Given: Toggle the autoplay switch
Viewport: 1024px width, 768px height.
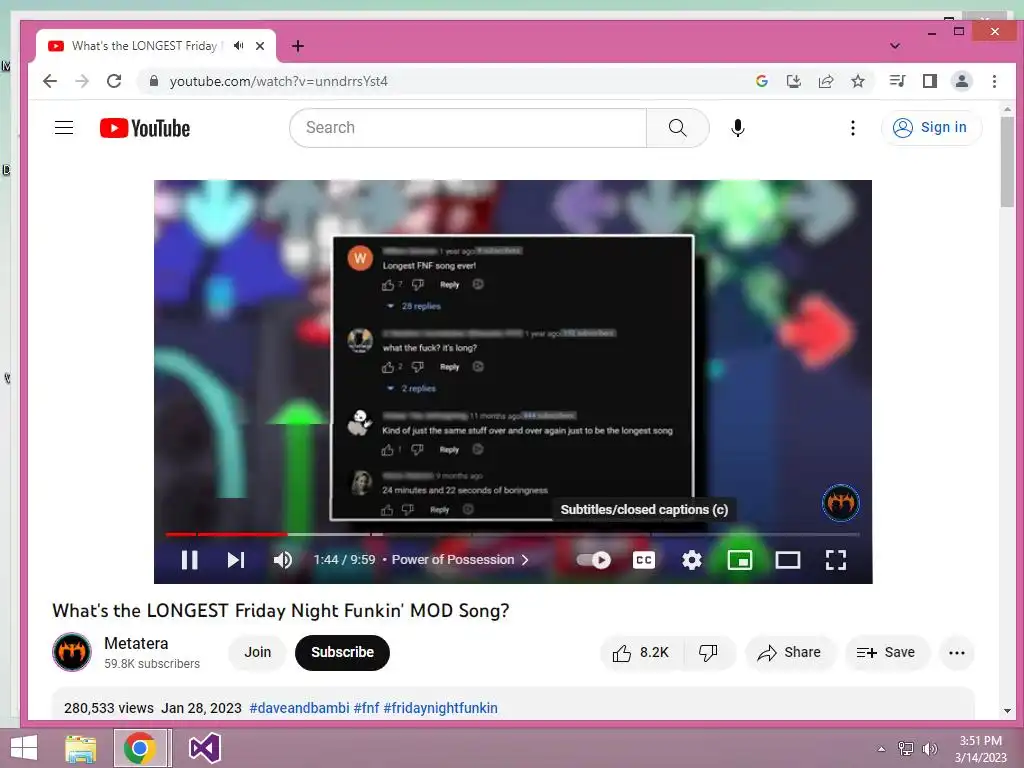Looking at the screenshot, I should [594, 560].
